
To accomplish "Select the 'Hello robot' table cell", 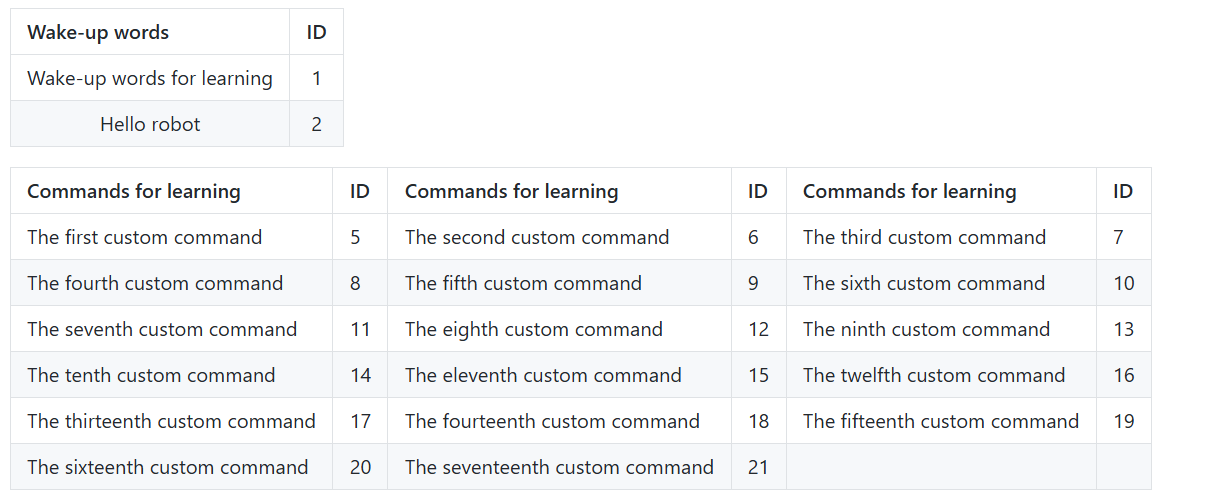I will [x=150, y=124].
